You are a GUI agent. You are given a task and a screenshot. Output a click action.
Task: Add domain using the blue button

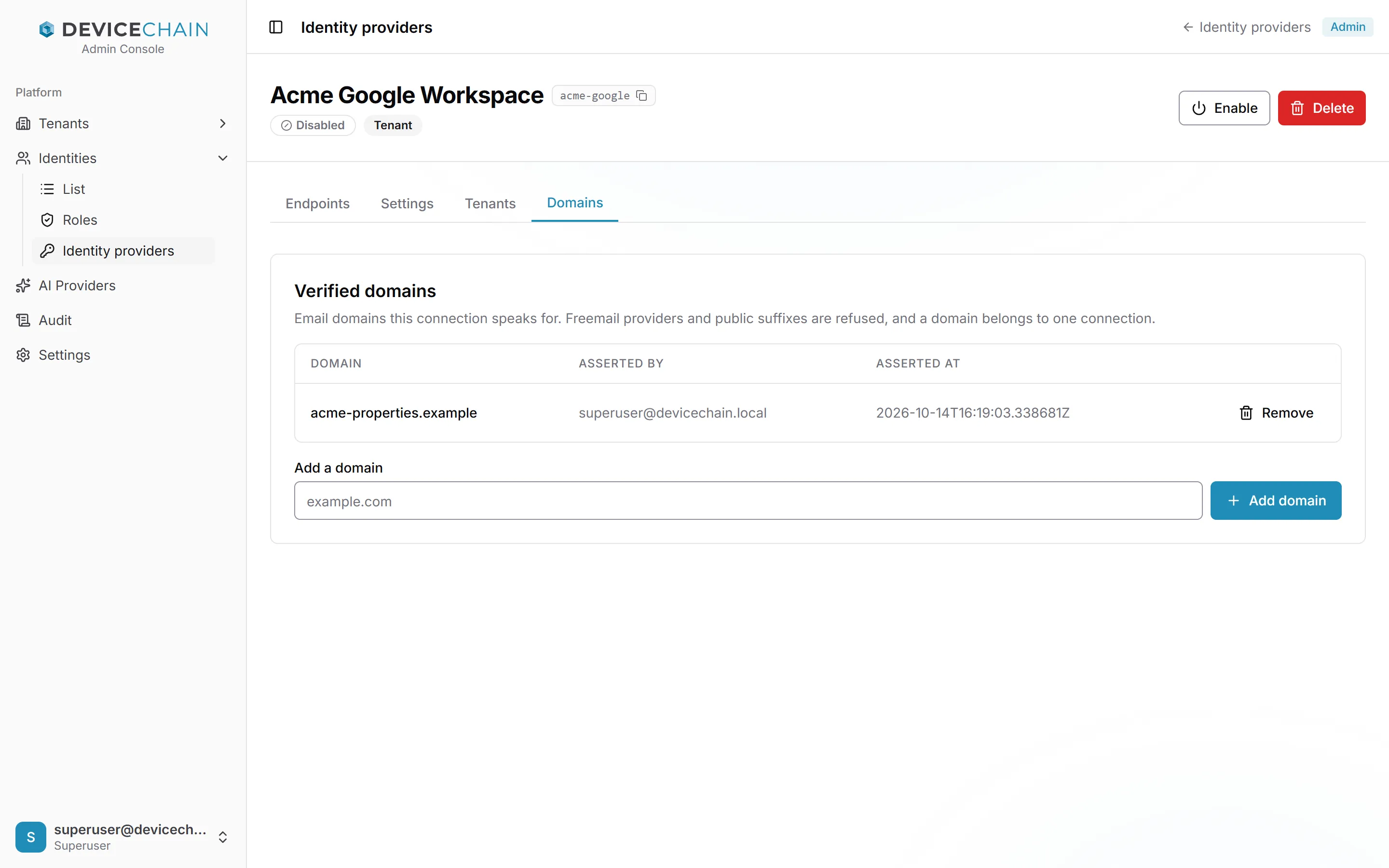point(1276,501)
